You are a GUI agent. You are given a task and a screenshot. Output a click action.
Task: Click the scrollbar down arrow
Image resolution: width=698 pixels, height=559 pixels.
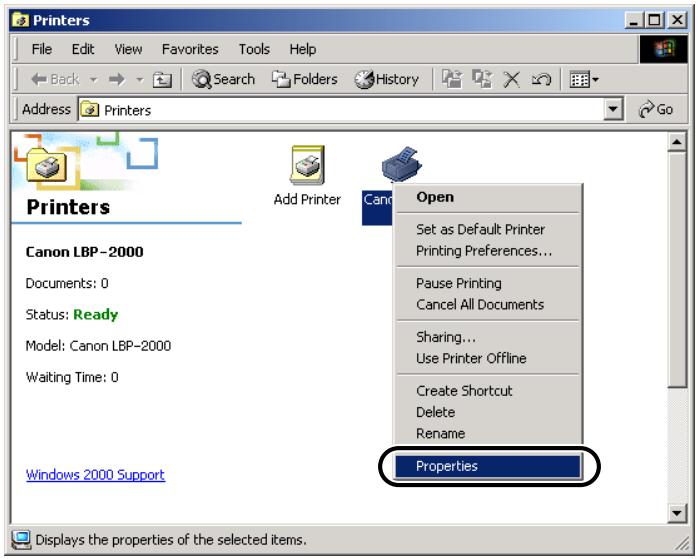click(x=677, y=513)
